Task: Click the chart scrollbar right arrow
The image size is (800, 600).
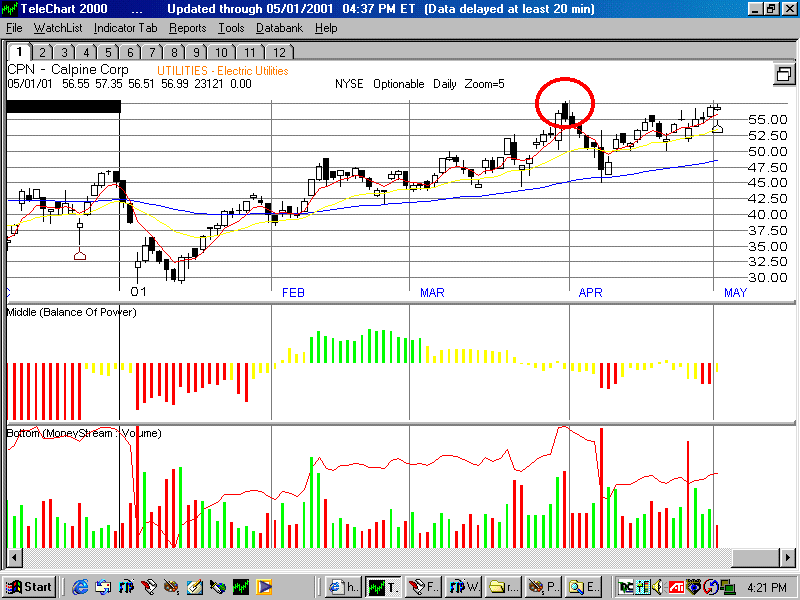Action: 788,557
